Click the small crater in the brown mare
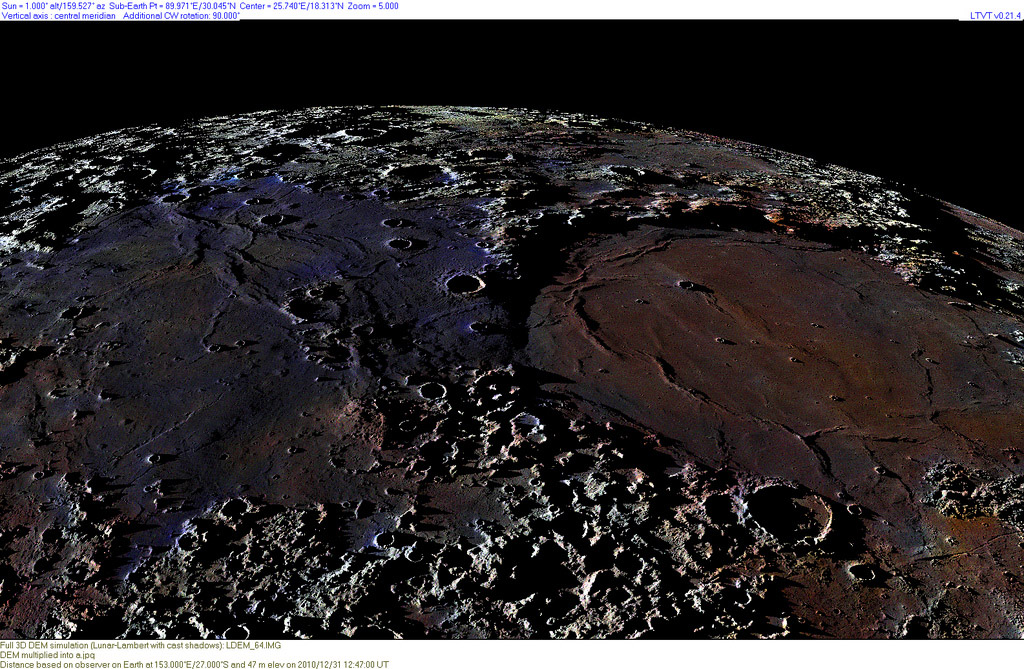The image size is (1024, 669). 687,285
